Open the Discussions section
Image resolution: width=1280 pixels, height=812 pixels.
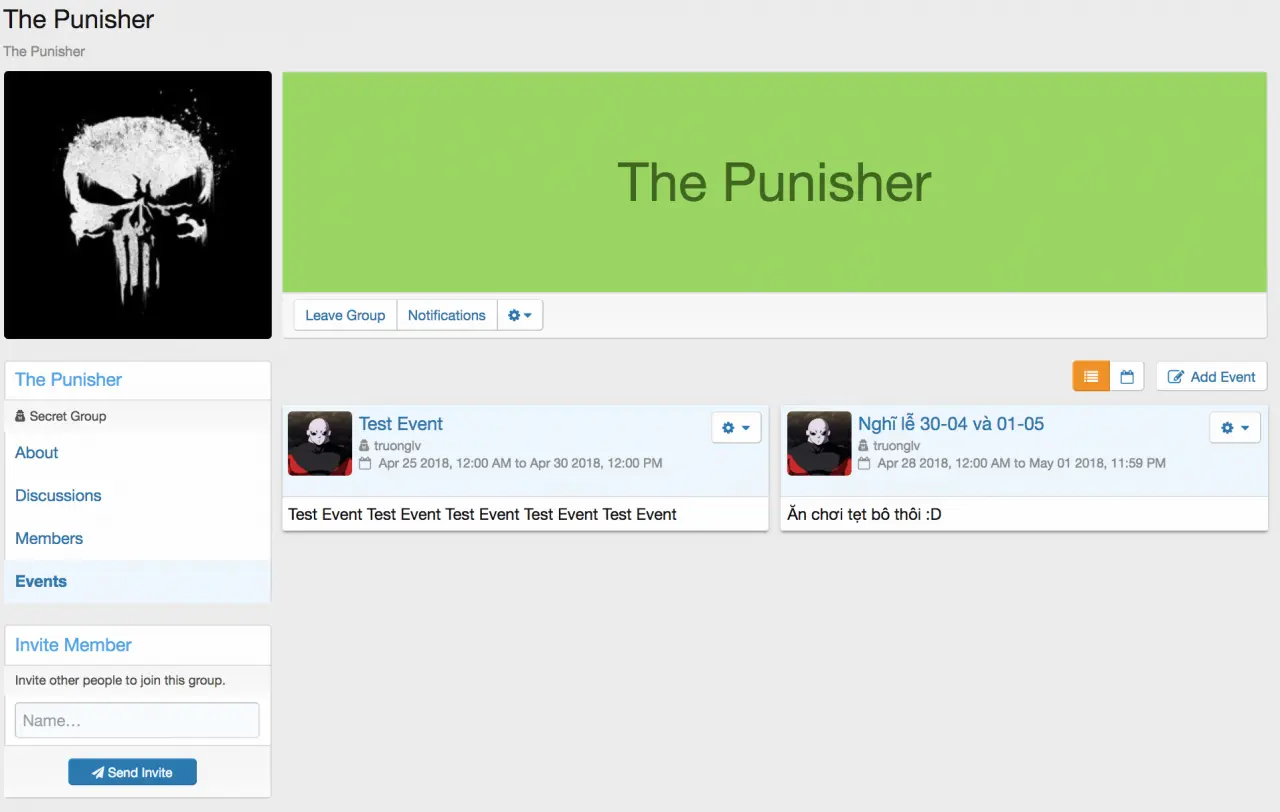click(x=58, y=496)
